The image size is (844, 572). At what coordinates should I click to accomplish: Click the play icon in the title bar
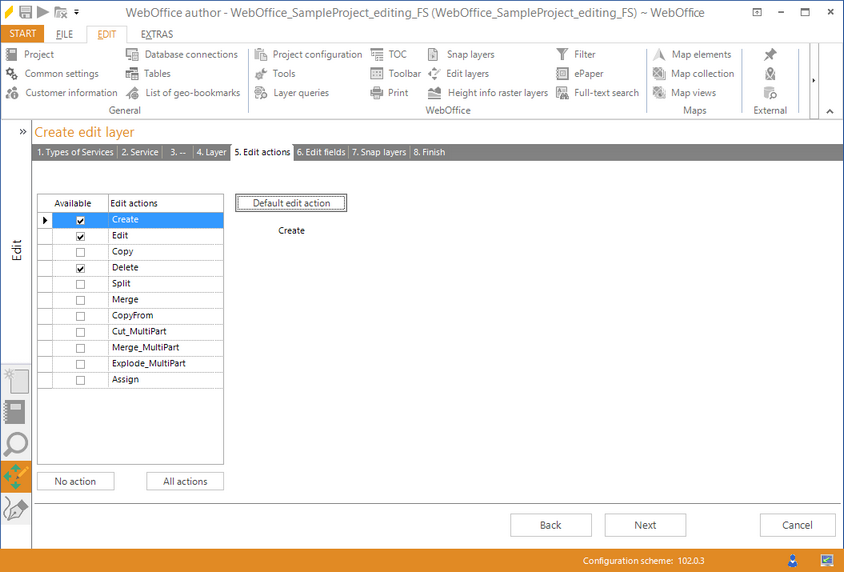click(x=43, y=12)
